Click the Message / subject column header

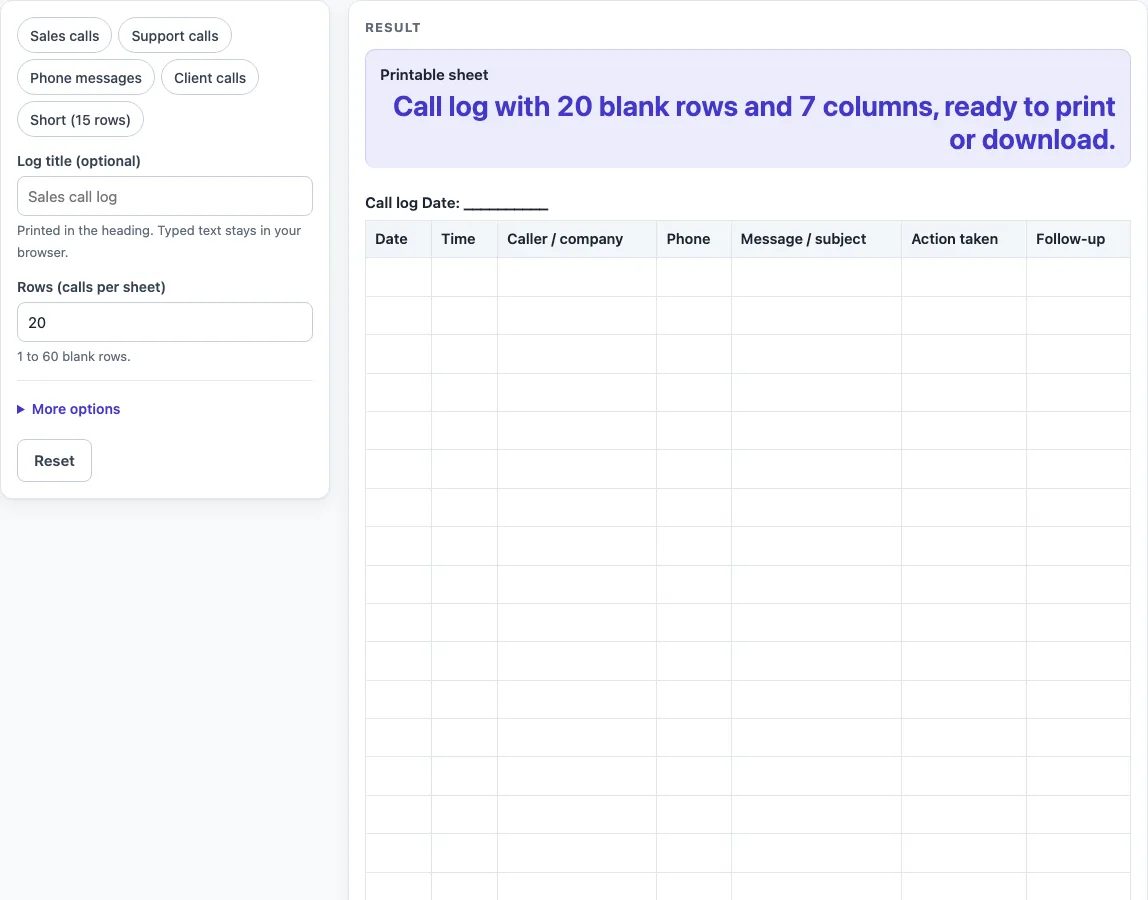coord(816,239)
